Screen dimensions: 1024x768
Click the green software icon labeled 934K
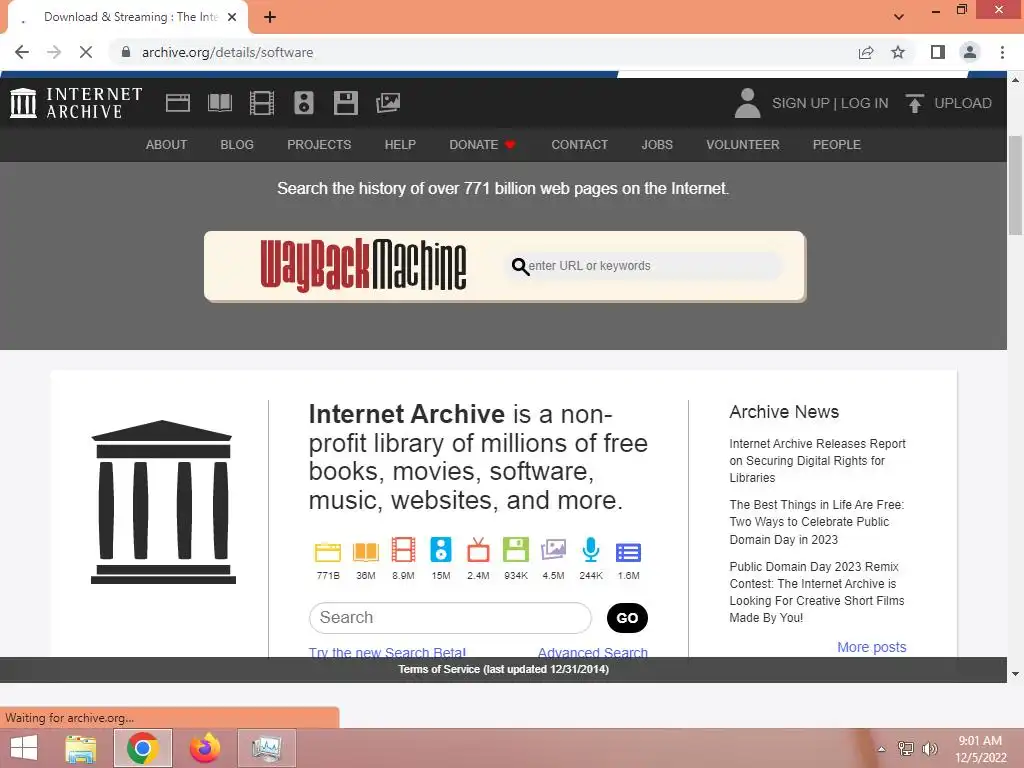click(x=516, y=550)
